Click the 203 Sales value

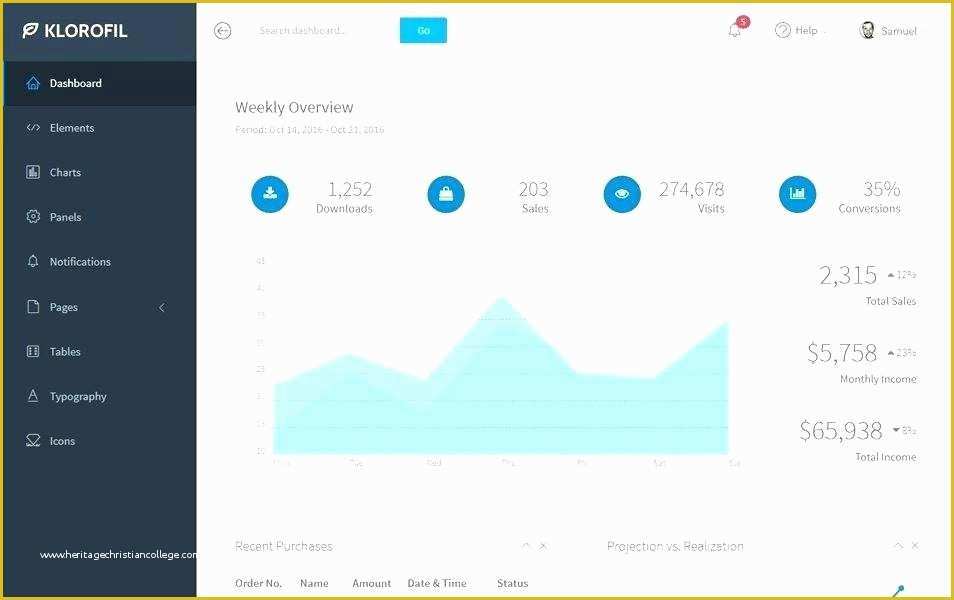[x=534, y=189]
